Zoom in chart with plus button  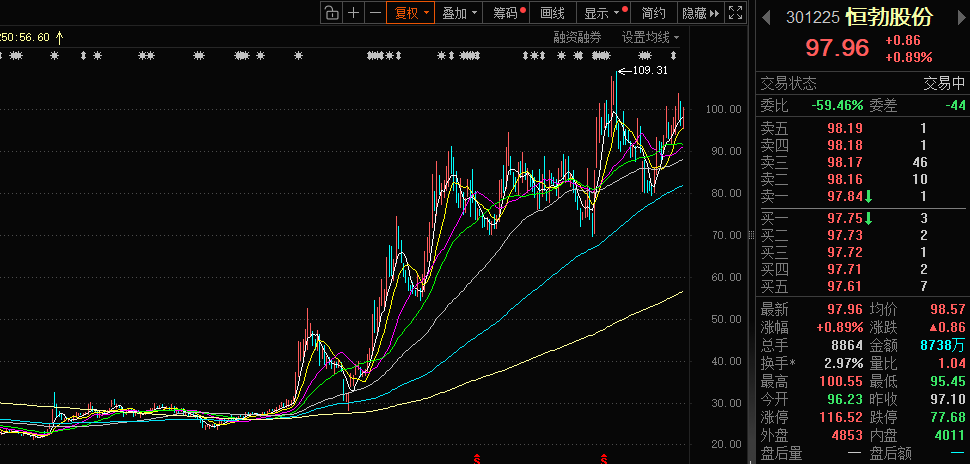pyautogui.click(x=353, y=13)
